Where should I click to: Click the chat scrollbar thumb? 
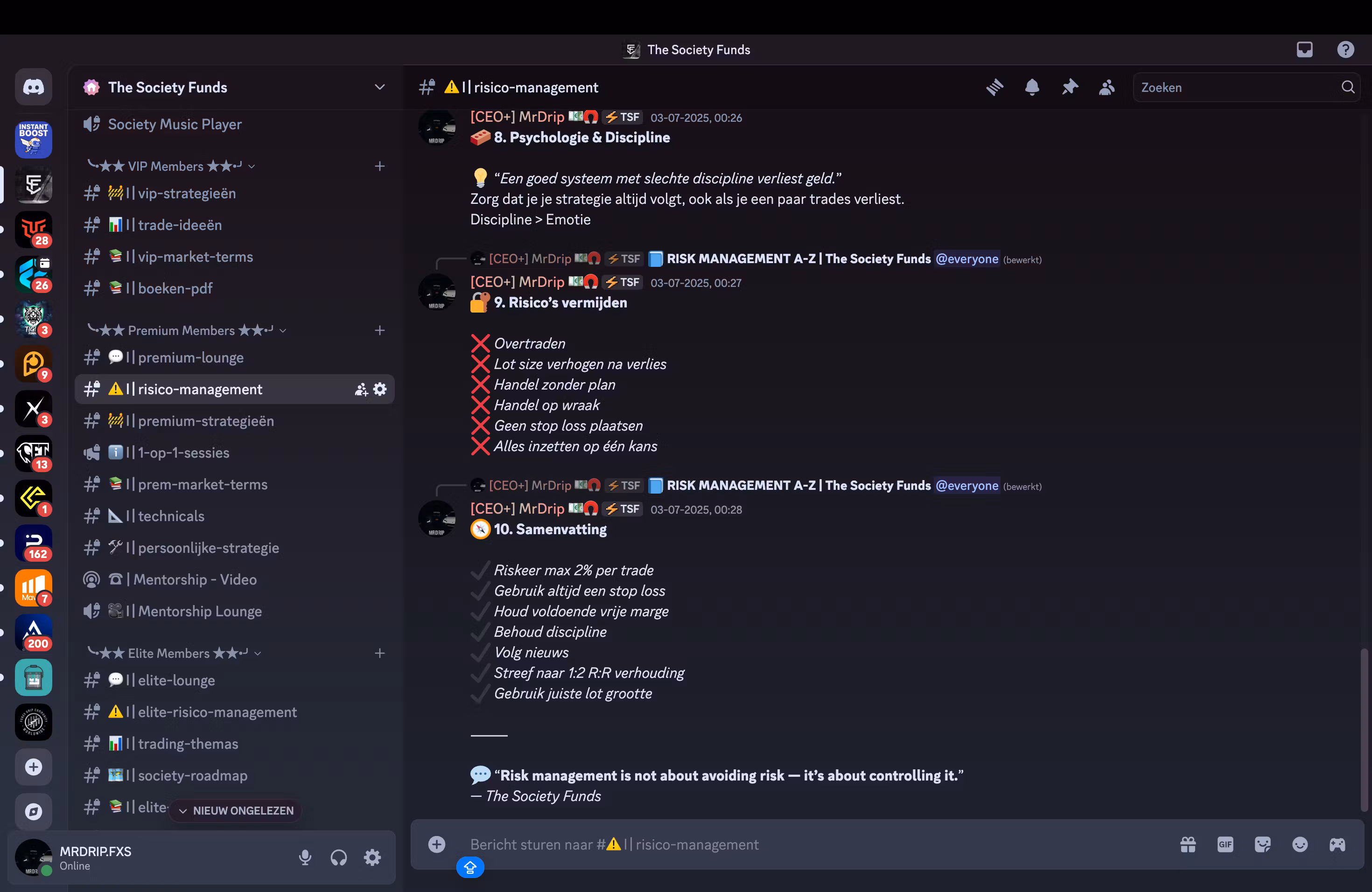coord(1363,730)
